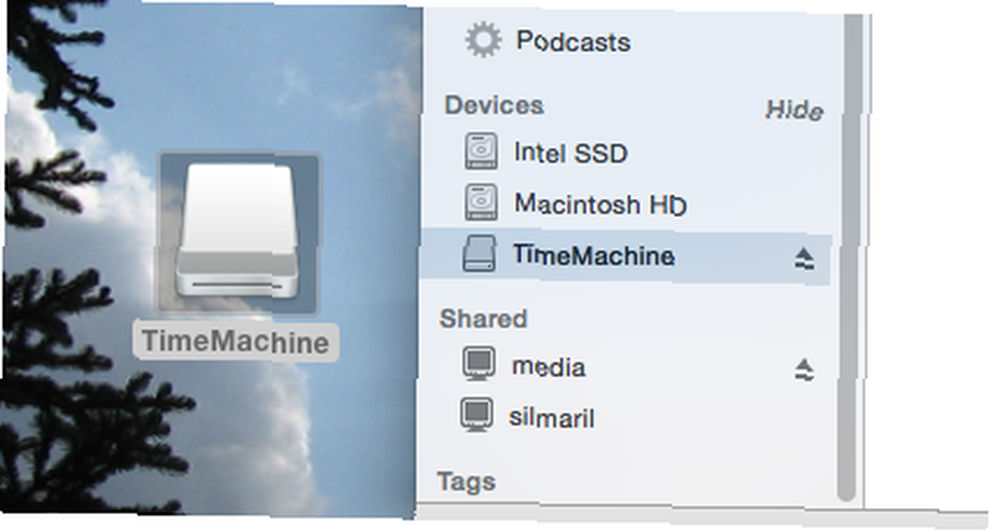Click the Tags section header
Image resolution: width=1000 pixels, height=532 pixels.
(x=466, y=482)
